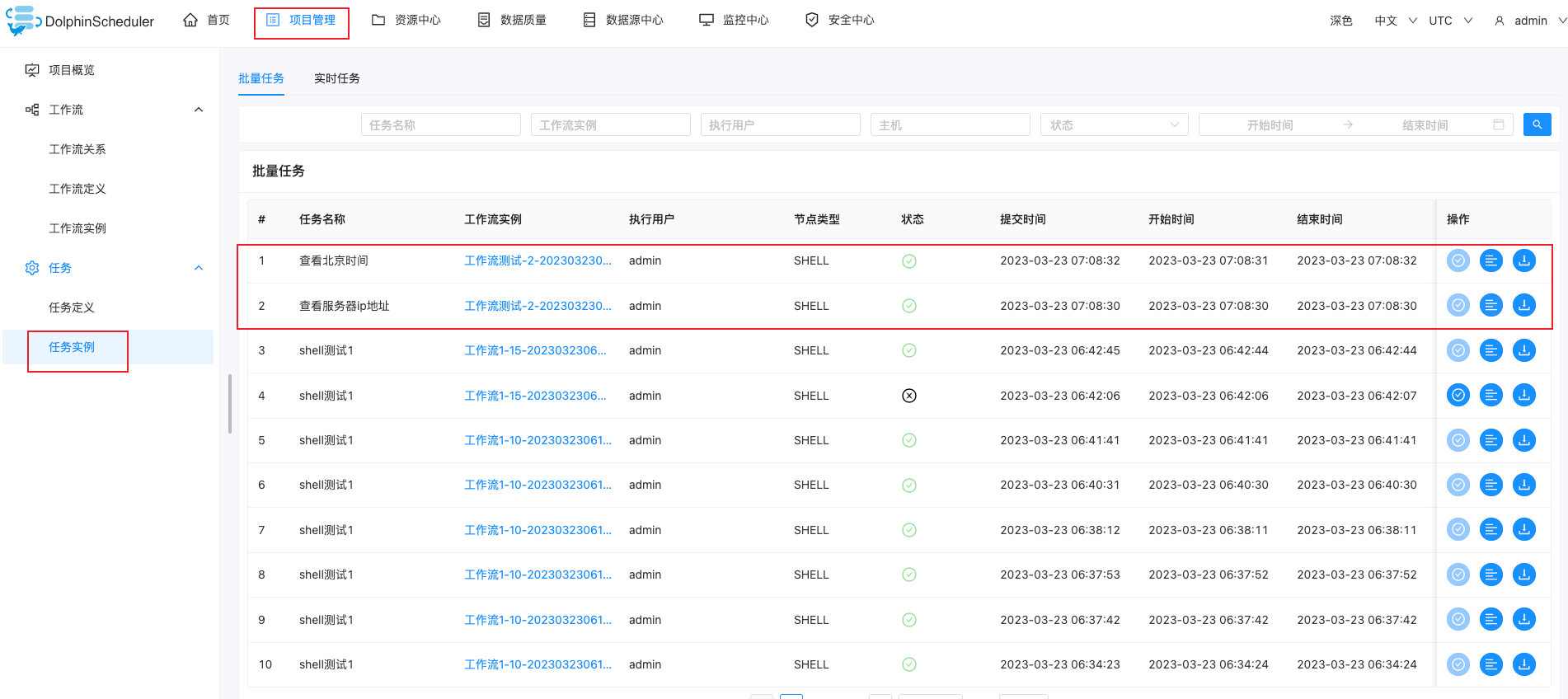Open workflow instance link in row 10
The image size is (1568, 699).
click(538, 664)
